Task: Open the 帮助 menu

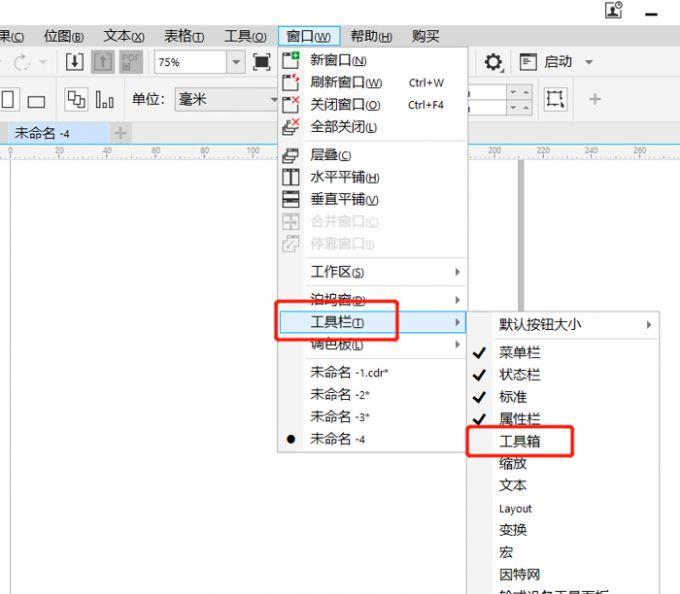Action: tap(371, 36)
